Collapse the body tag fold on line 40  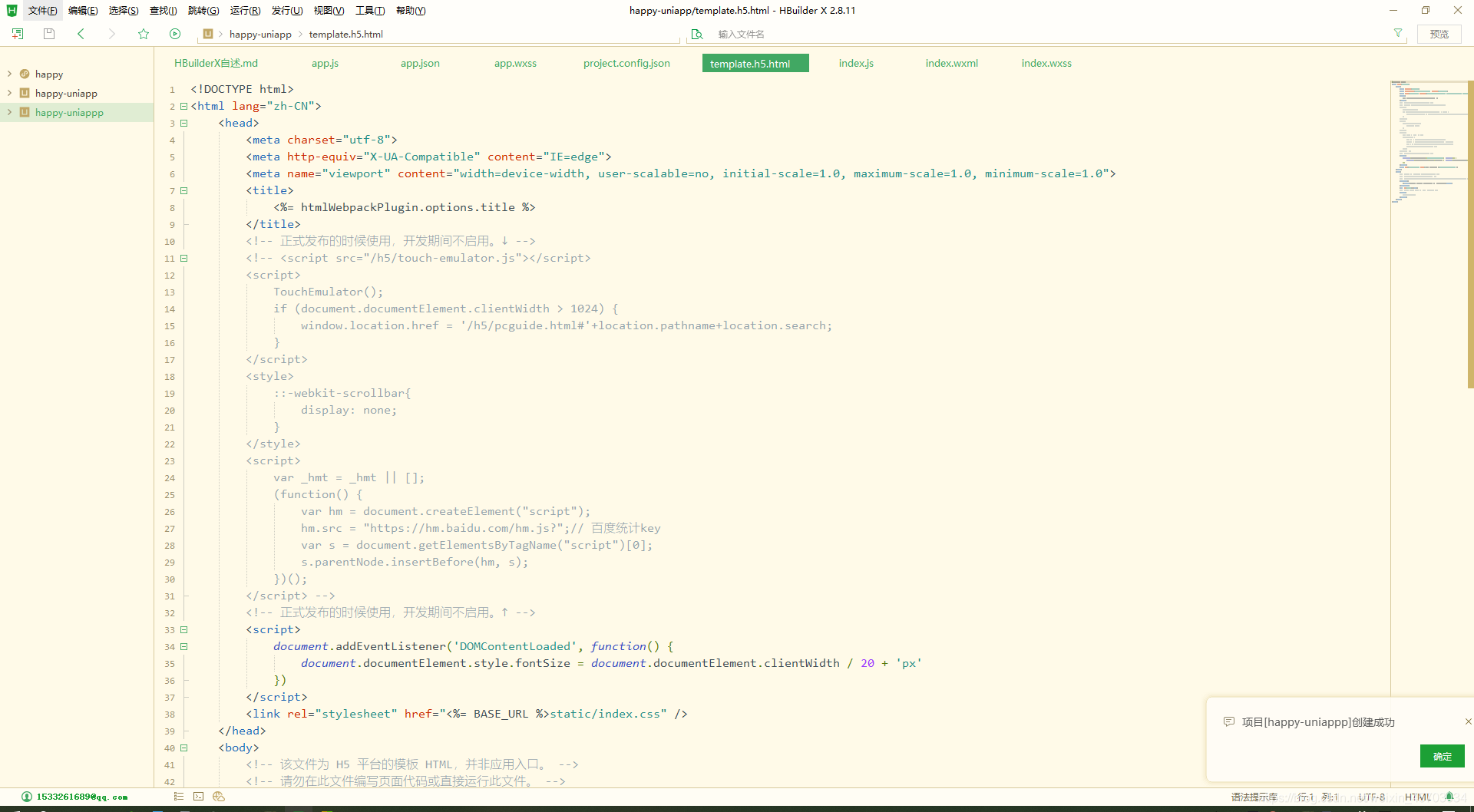pyautogui.click(x=184, y=748)
